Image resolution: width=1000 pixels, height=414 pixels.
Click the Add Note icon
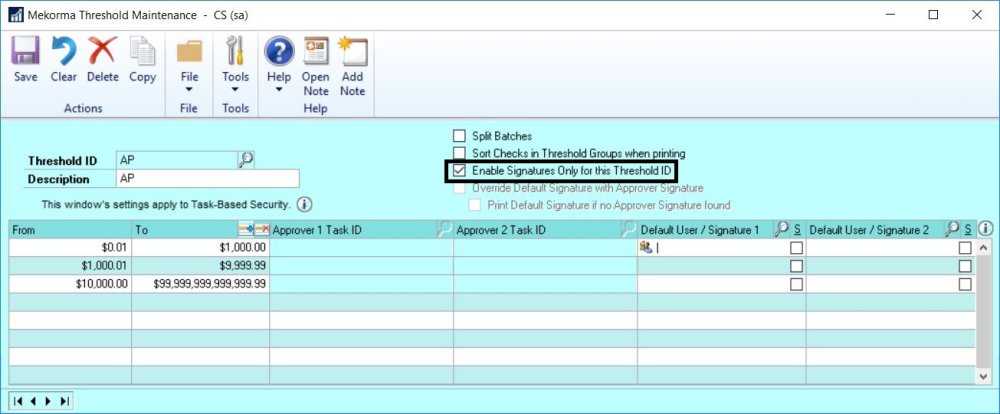click(x=353, y=51)
